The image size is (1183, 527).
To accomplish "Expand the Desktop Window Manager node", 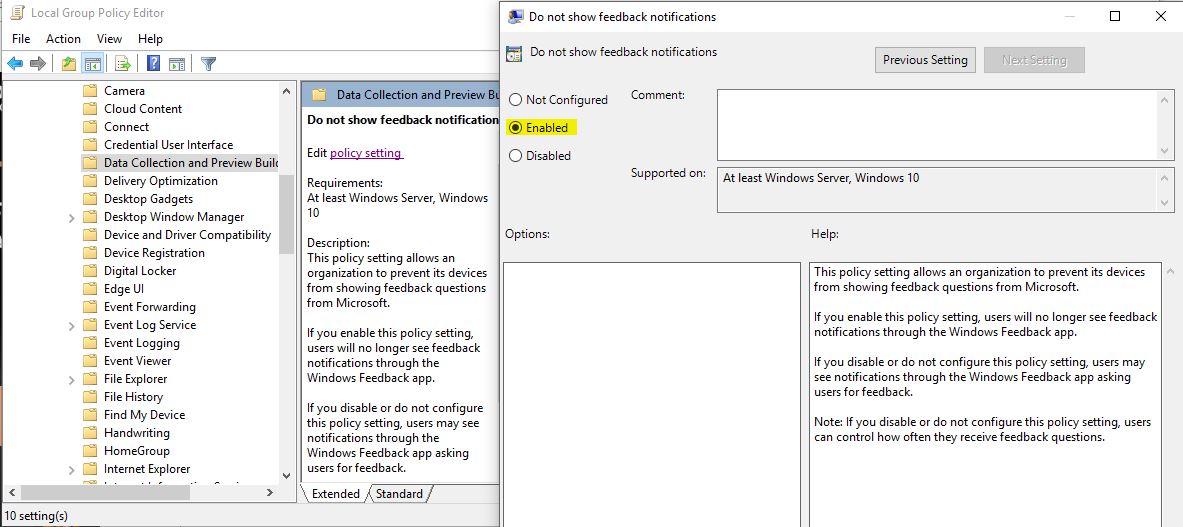I will tap(72, 217).
